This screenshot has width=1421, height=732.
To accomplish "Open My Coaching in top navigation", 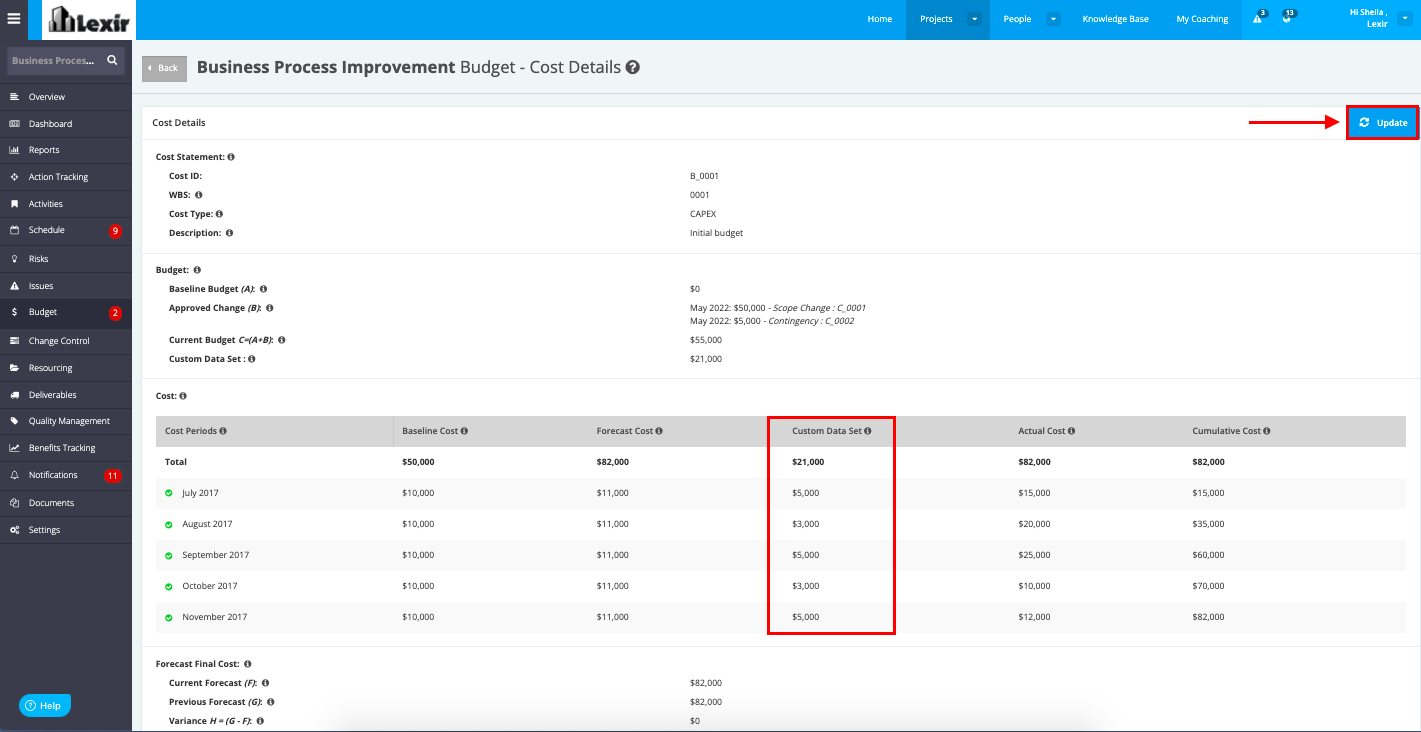I will [x=1202, y=19].
